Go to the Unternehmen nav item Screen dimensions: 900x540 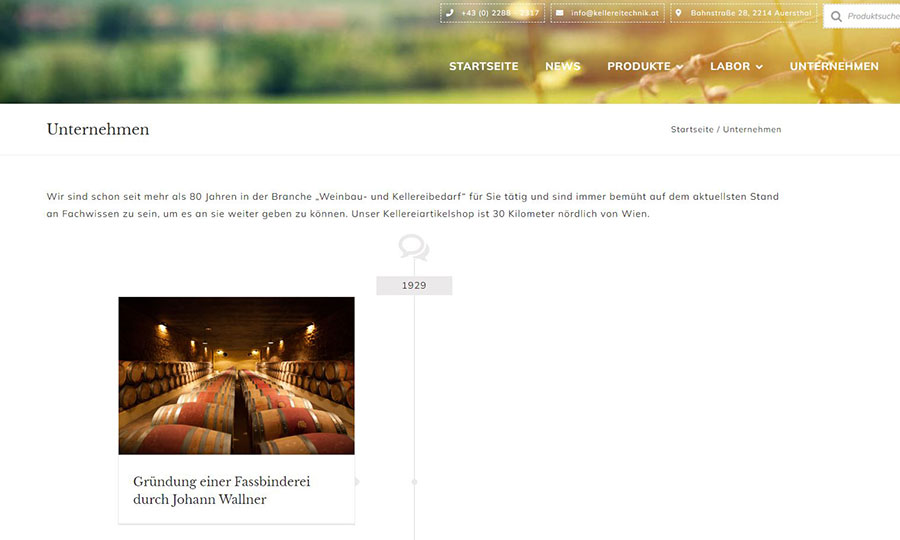click(834, 67)
